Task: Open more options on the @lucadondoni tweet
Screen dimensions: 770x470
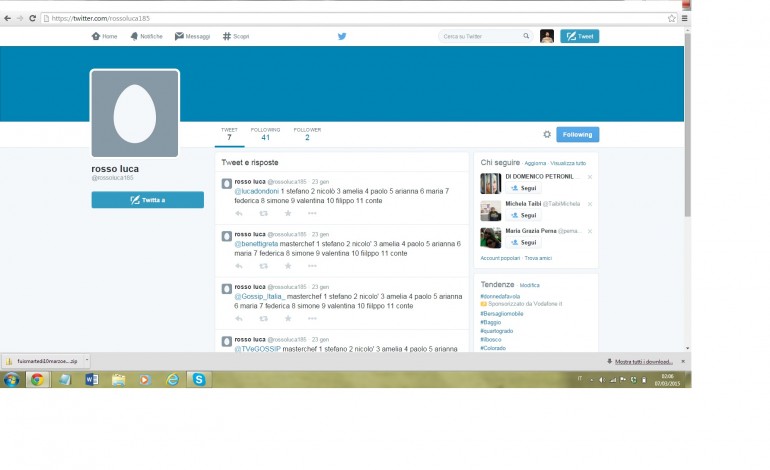Action: click(x=312, y=212)
